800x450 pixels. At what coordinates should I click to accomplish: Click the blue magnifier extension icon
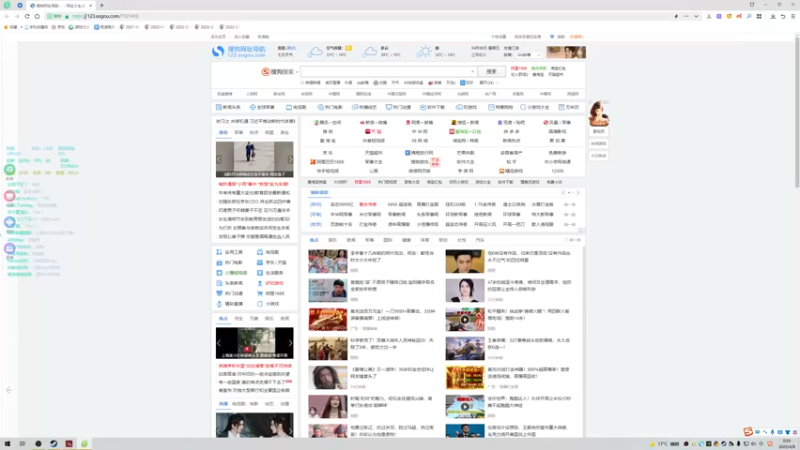749,16
